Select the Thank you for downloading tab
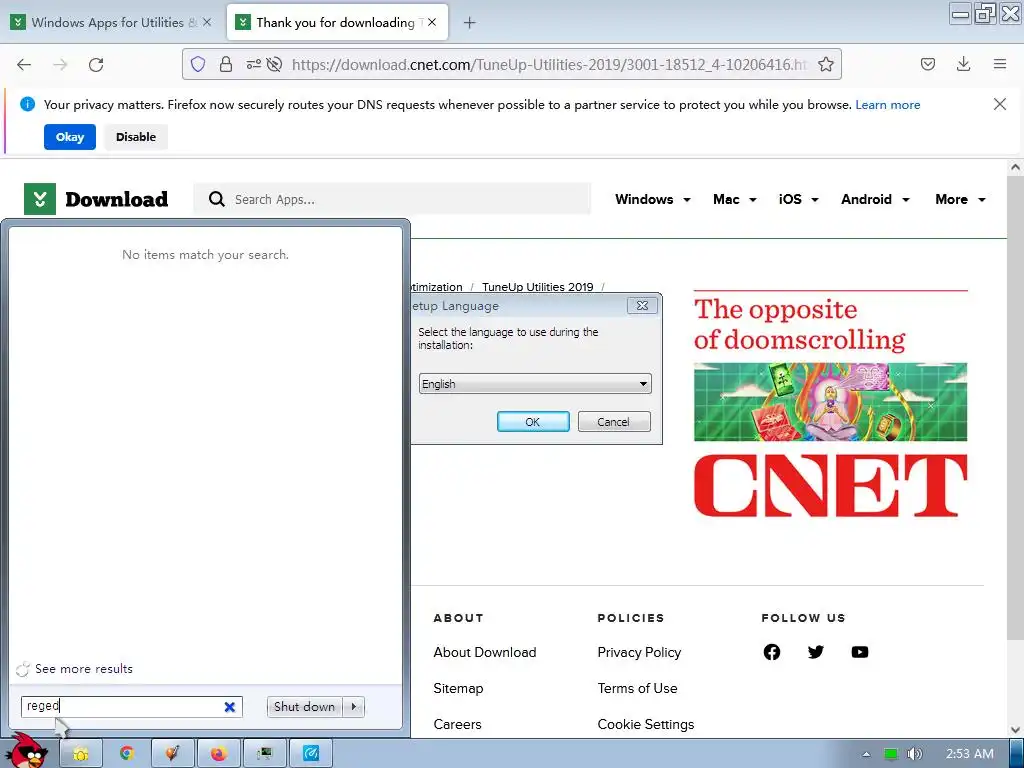The image size is (1024, 768). pos(336,22)
